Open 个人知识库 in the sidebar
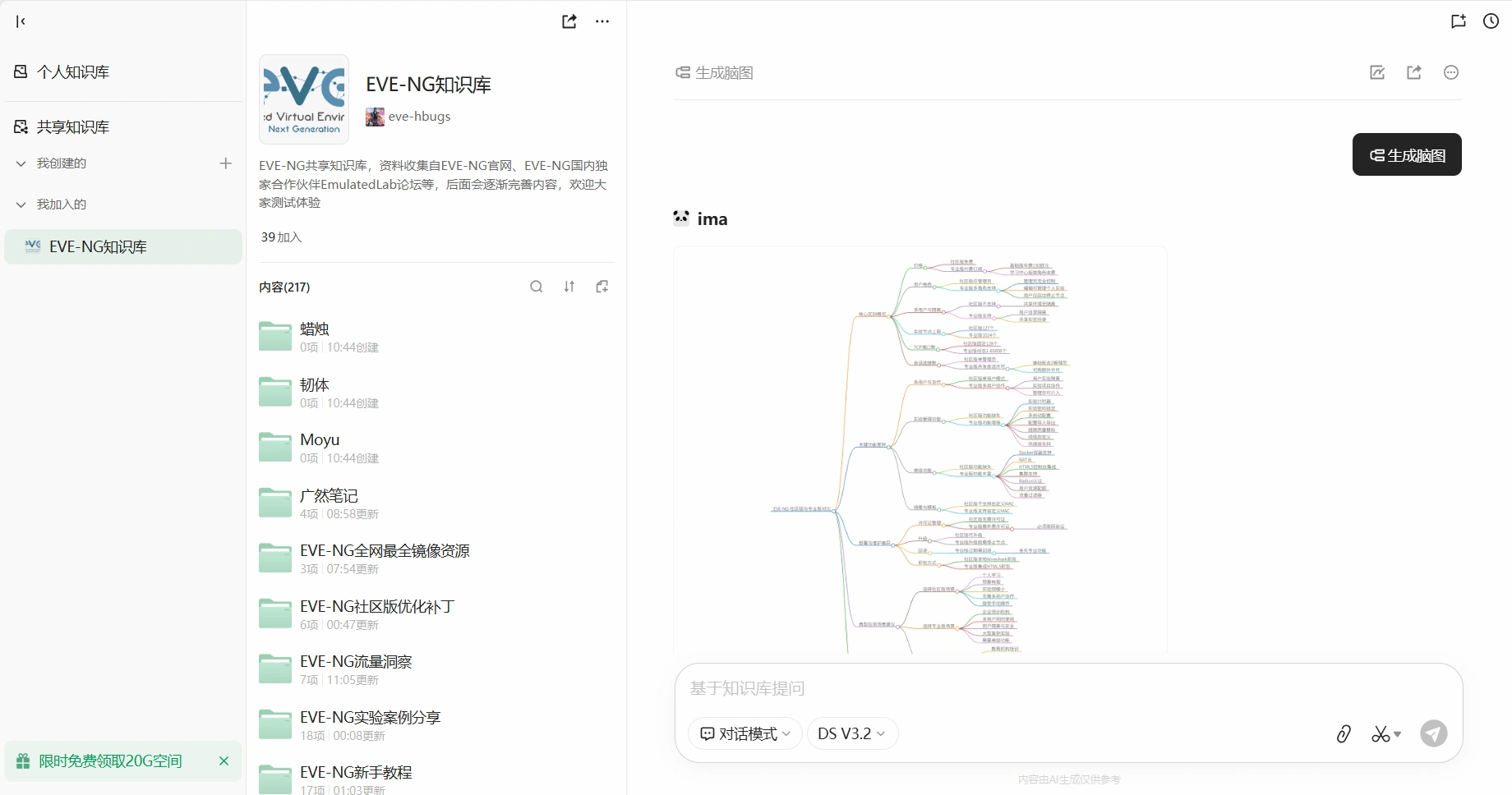This screenshot has height=795, width=1512. pos(72,72)
